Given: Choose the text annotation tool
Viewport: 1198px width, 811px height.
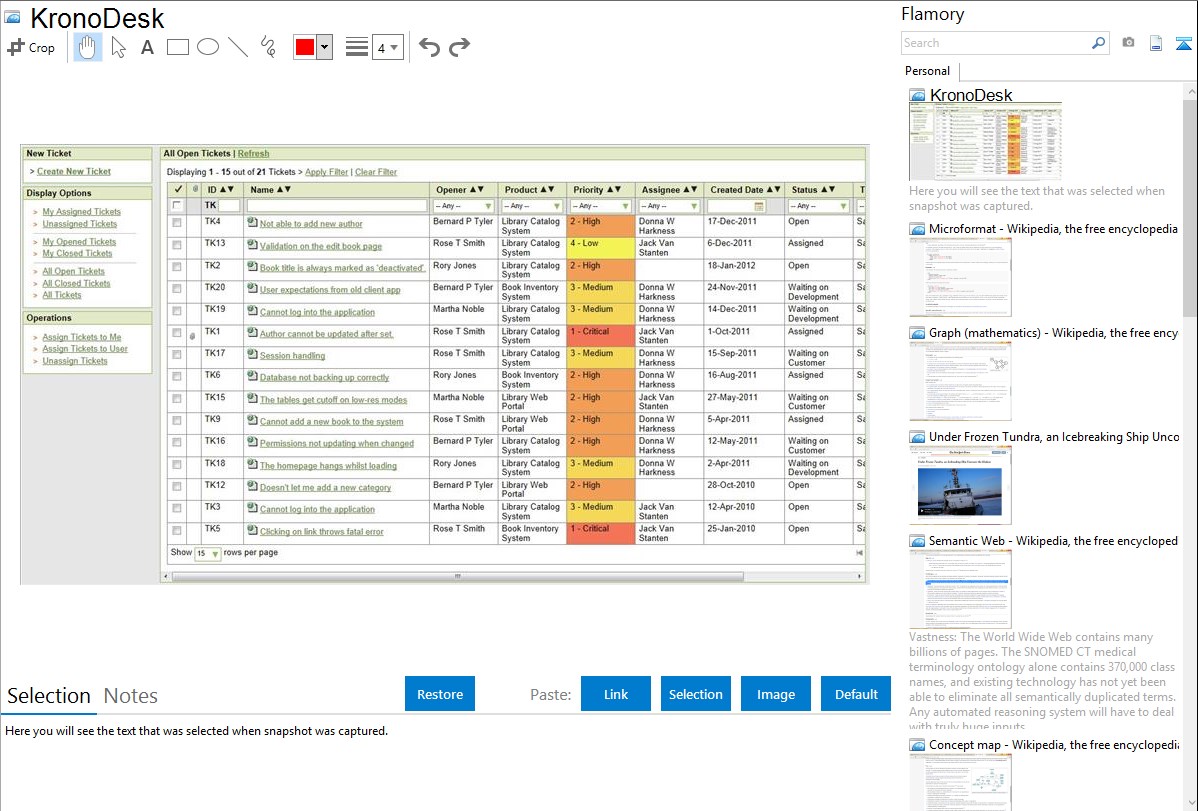Looking at the screenshot, I should (147, 47).
